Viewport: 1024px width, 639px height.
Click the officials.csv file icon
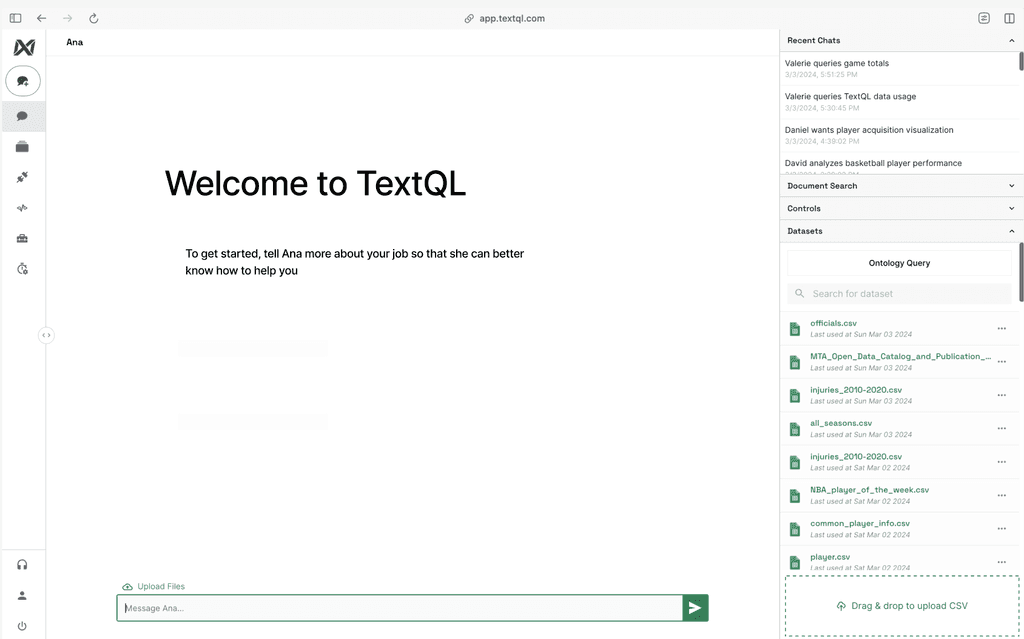[795, 329]
